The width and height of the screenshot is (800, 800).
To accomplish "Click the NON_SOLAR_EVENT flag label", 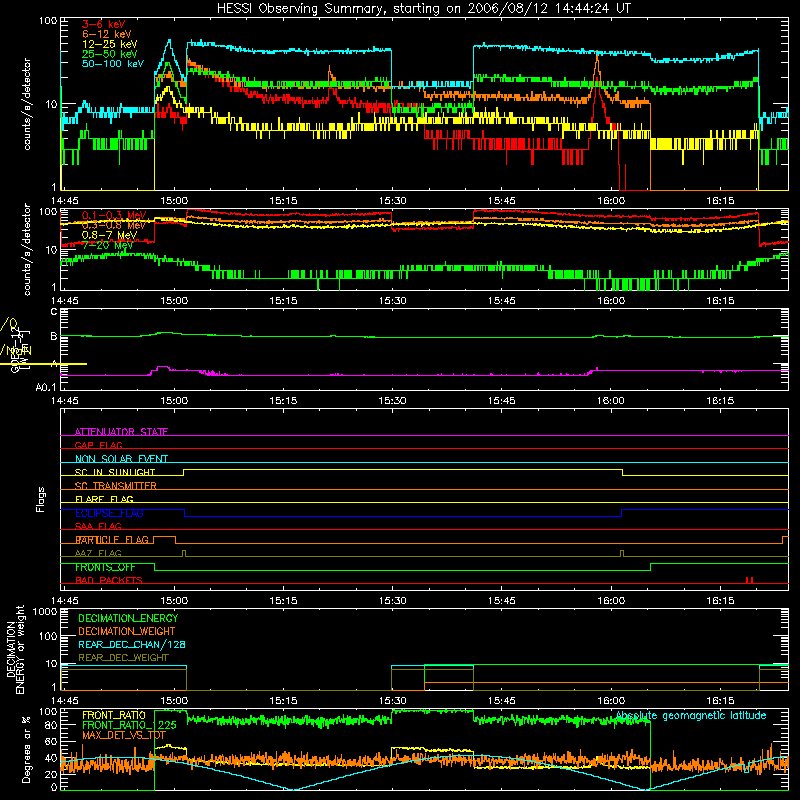I will tap(121, 459).
